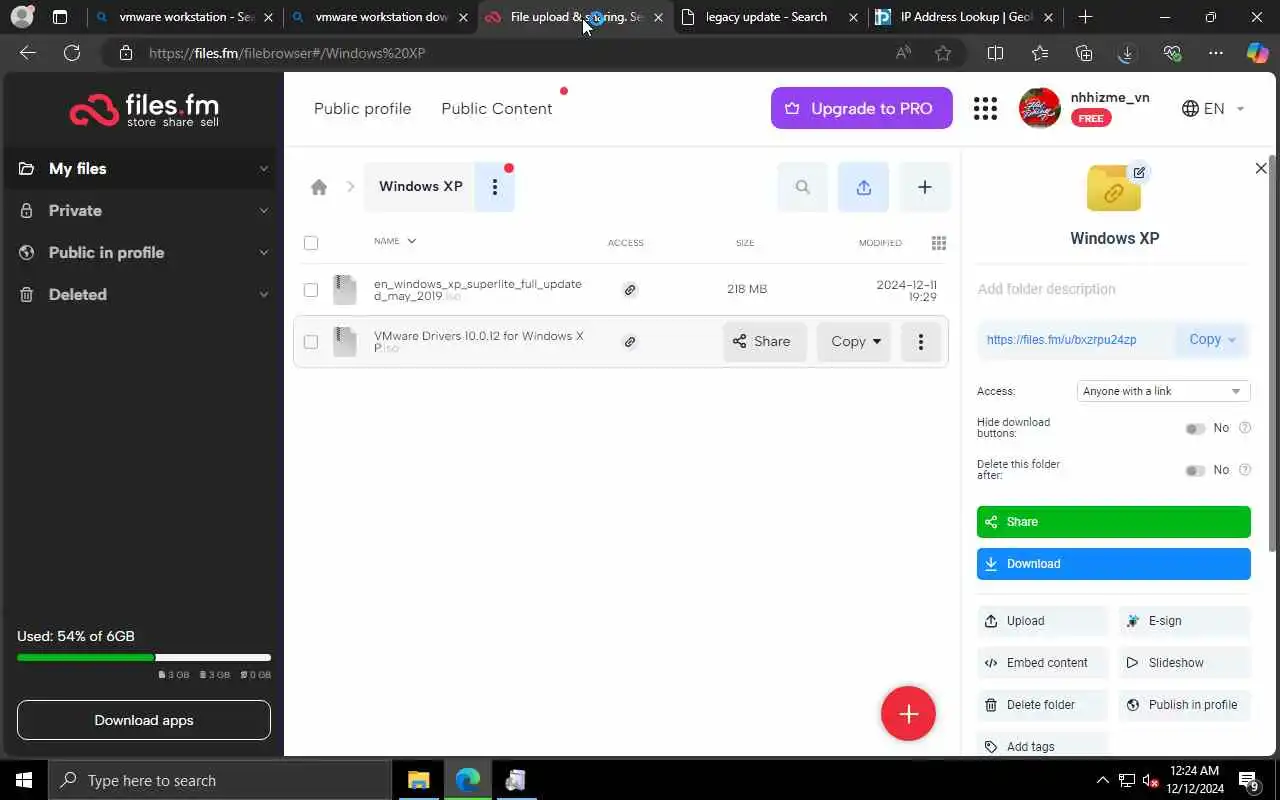Sort by NAME column header
Image resolution: width=1280 pixels, height=800 pixels.
pos(394,241)
